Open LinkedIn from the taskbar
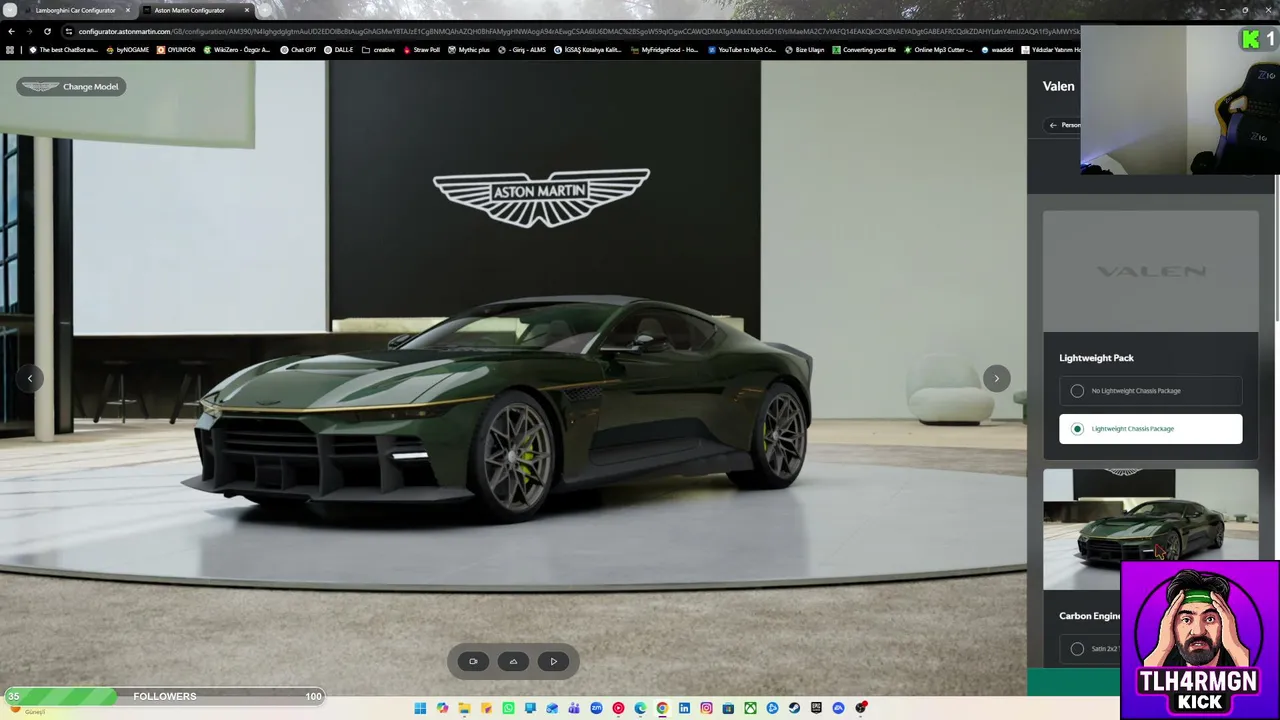Image resolution: width=1280 pixels, height=720 pixels. [x=684, y=708]
